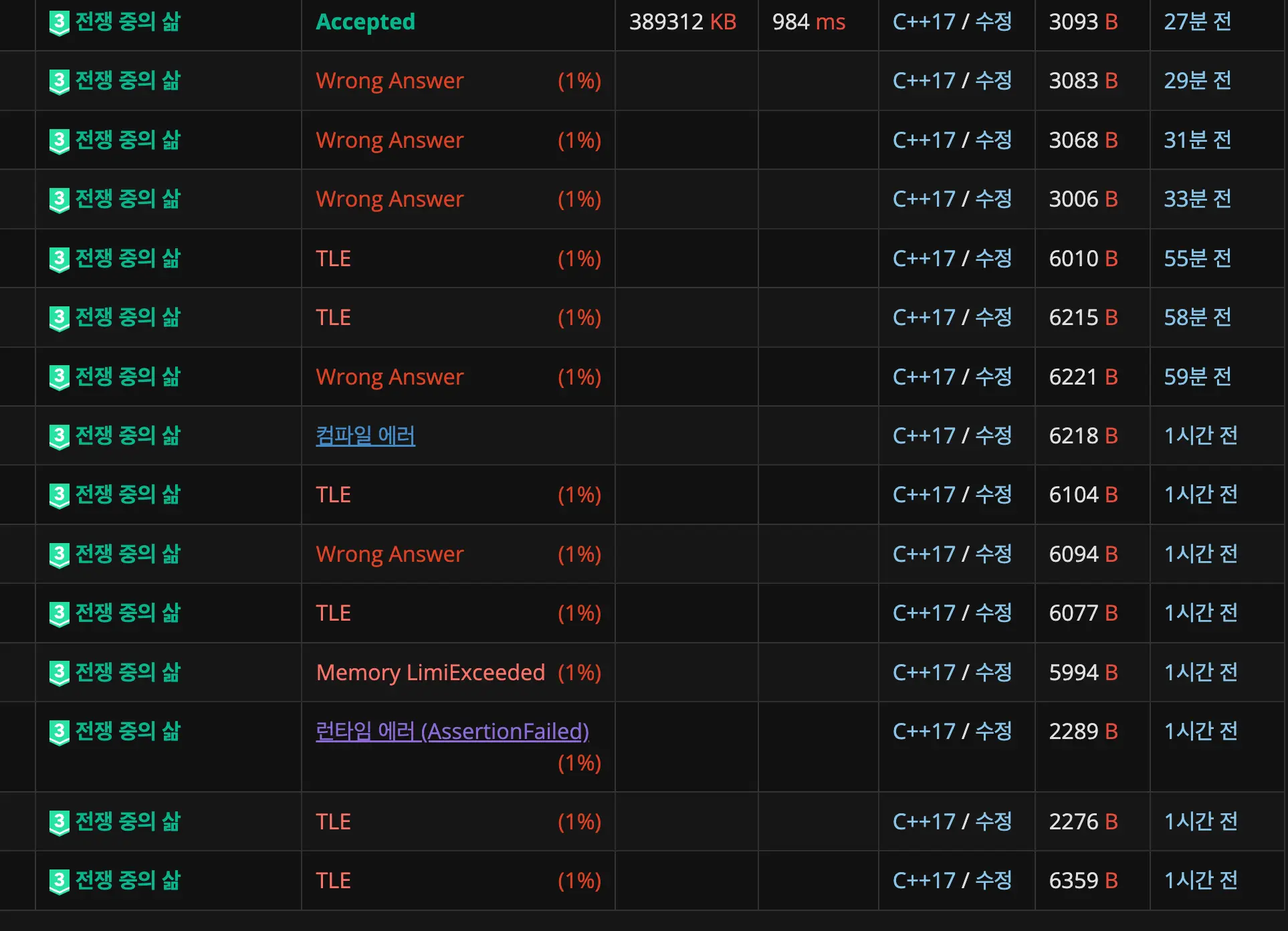1288x931 pixels.
Task: Click the tier badge beside the 컴파일 에러 submission
Action: [59, 437]
